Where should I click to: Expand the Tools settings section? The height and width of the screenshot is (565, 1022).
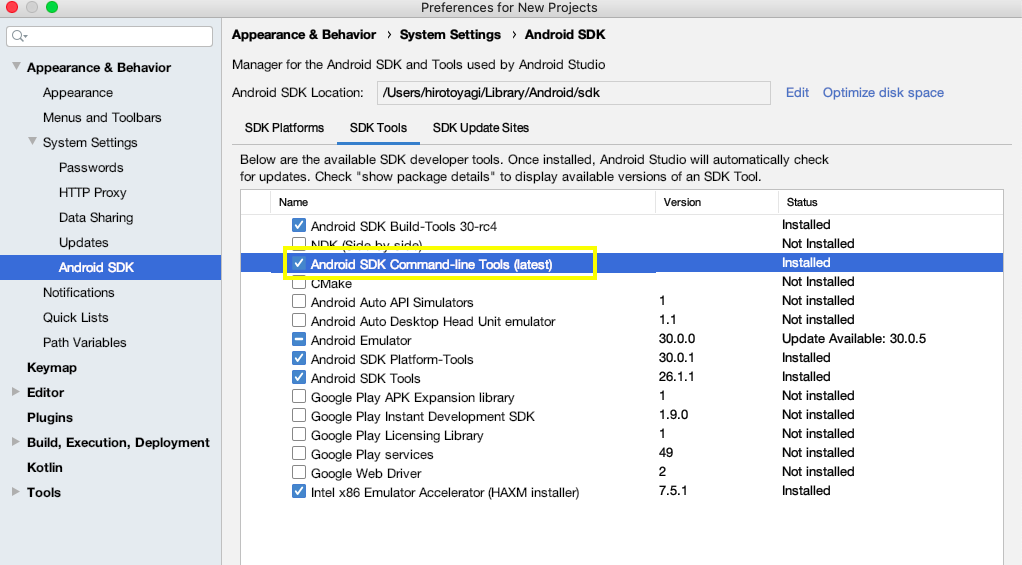tap(16, 492)
